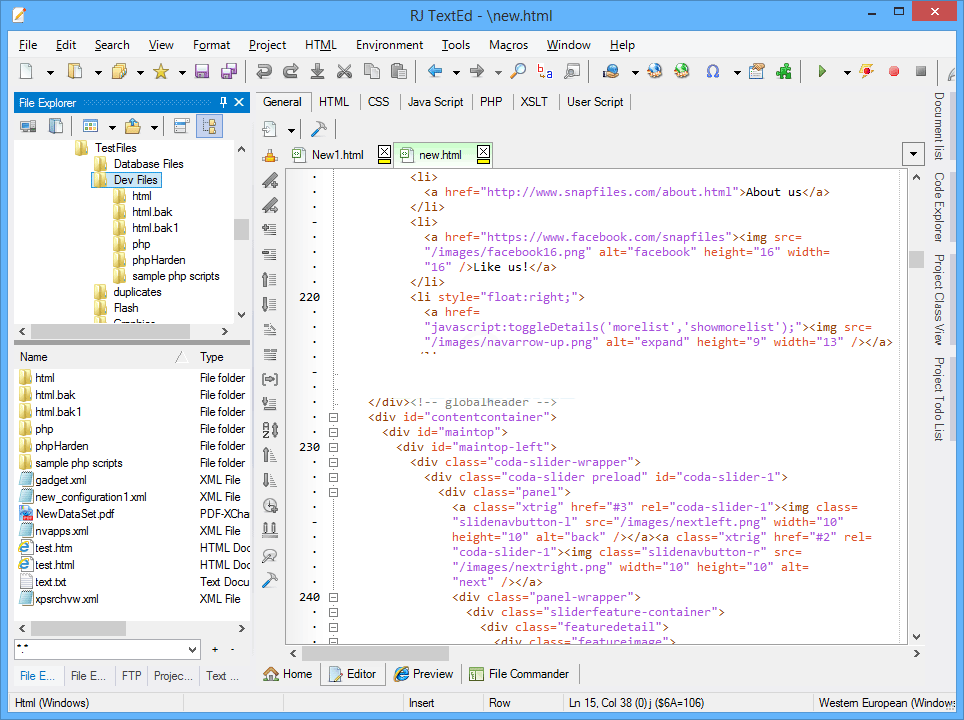This screenshot has height=720, width=964.
Task: Open the Macros menu
Action: 508,45
